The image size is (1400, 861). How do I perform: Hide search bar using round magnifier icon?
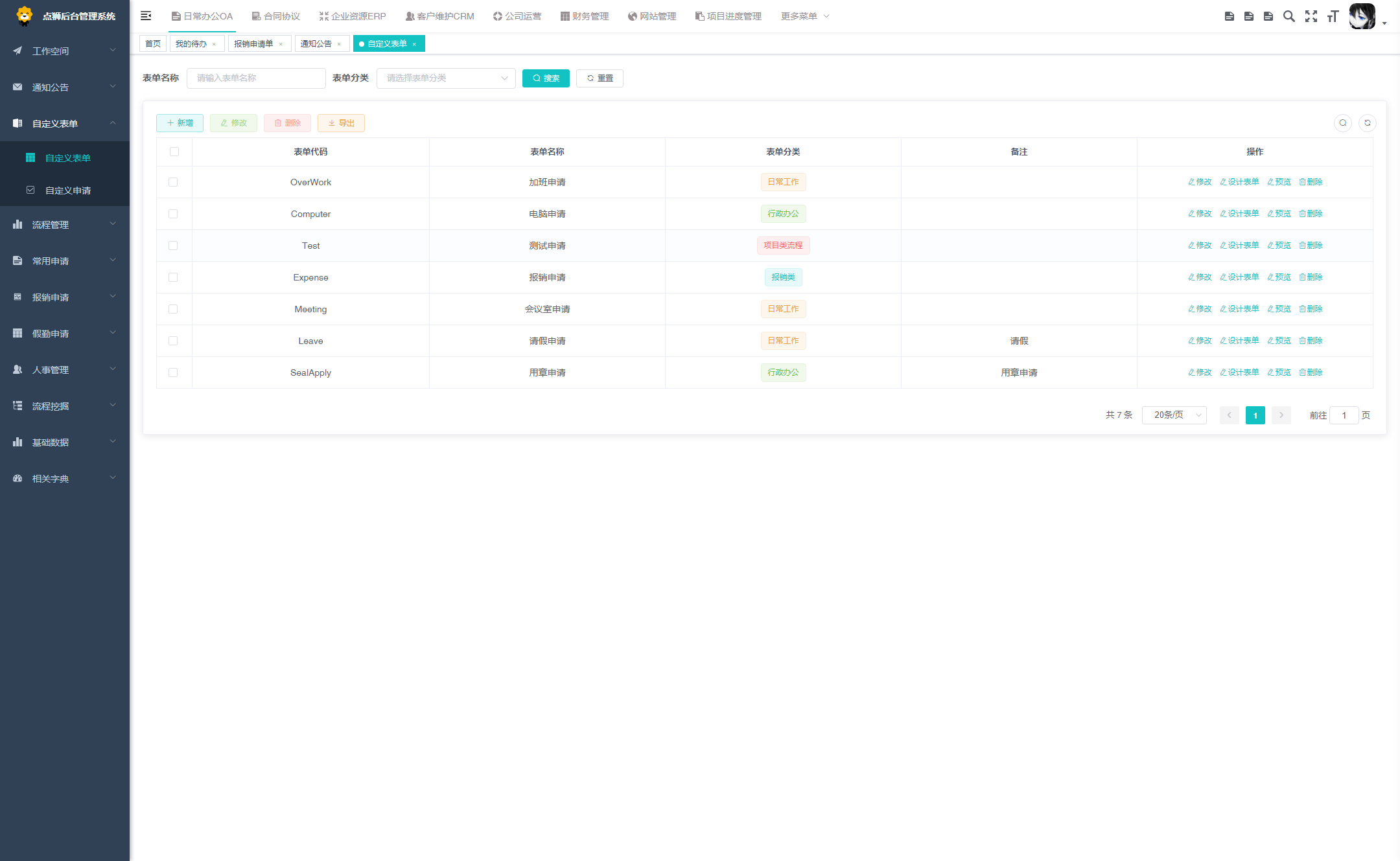[x=1343, y=123]
